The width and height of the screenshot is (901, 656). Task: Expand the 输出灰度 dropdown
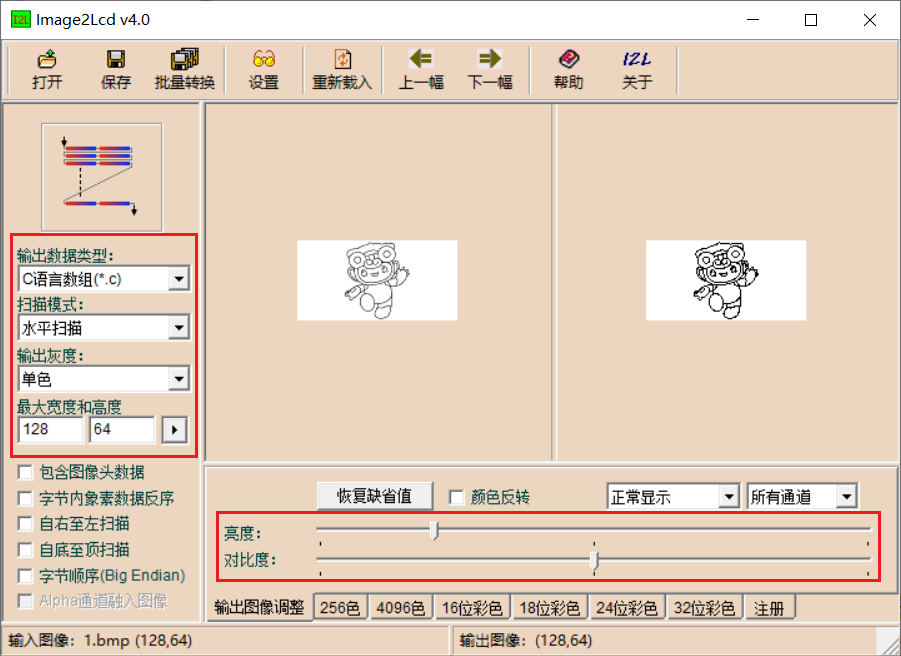pos(179,379)
